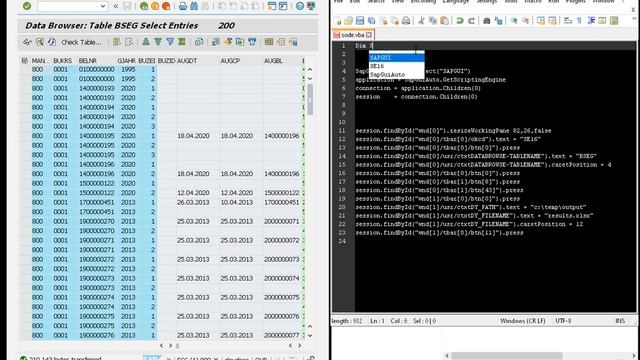Click the glasses Display/Change icon in Data Browser
This screenshot has width=640, height=360.
click(27, 42)
